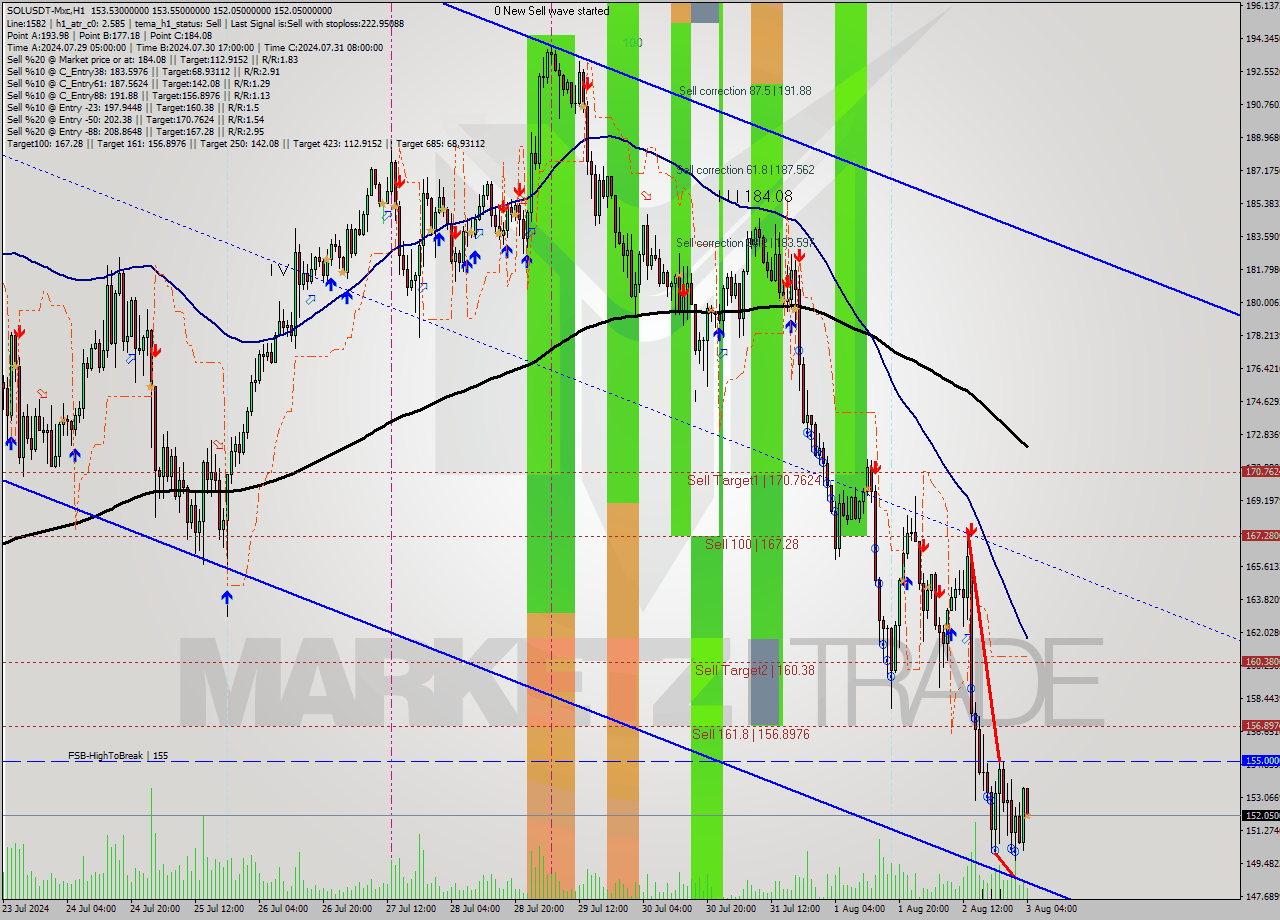Click the red 170.762 price axis marker
The width and height of the screenshot is (1280, 920).
[1260, 471]
